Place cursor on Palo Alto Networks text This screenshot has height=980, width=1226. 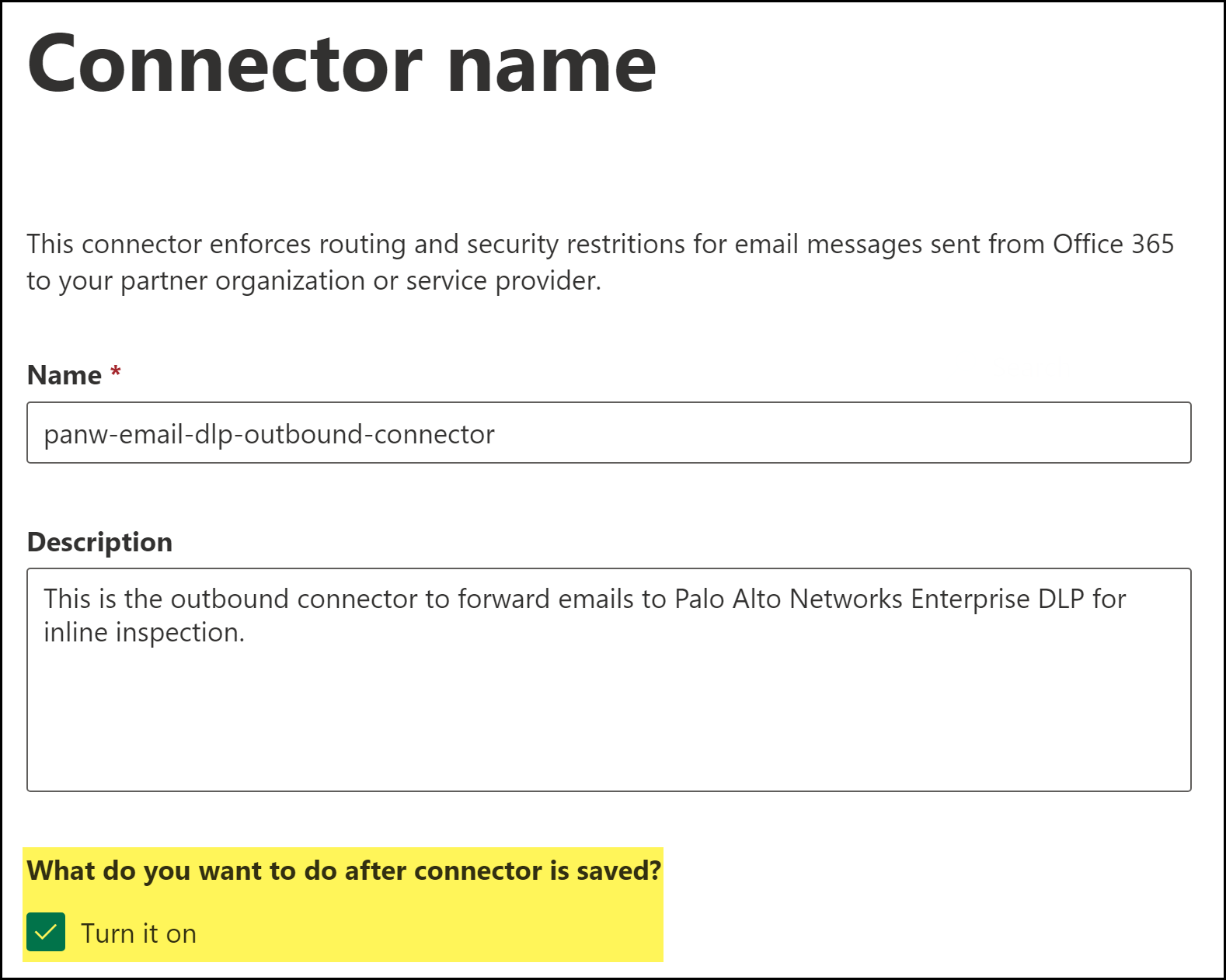click(788, 599)
